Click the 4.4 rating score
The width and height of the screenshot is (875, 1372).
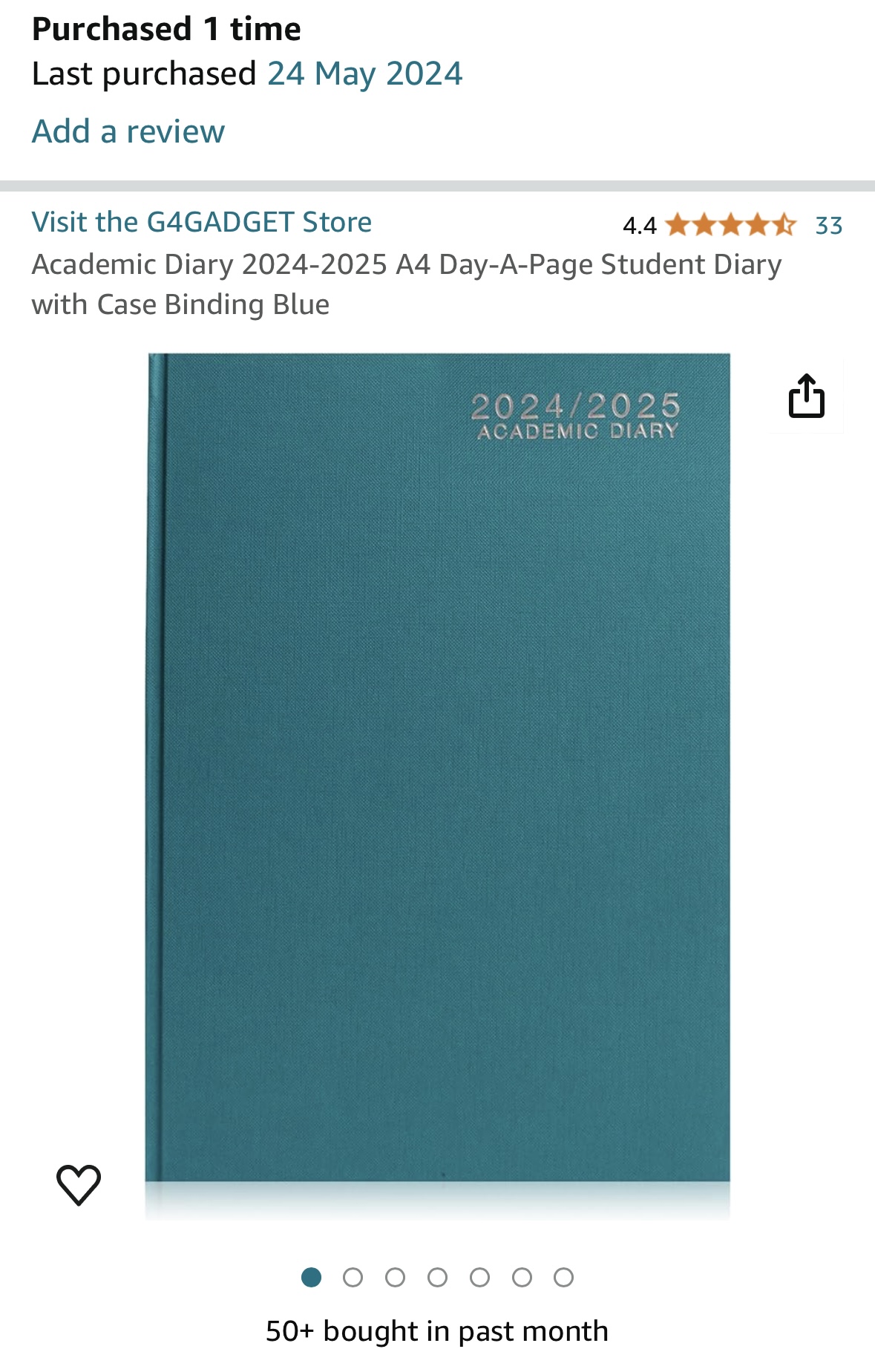coord(640,225)
